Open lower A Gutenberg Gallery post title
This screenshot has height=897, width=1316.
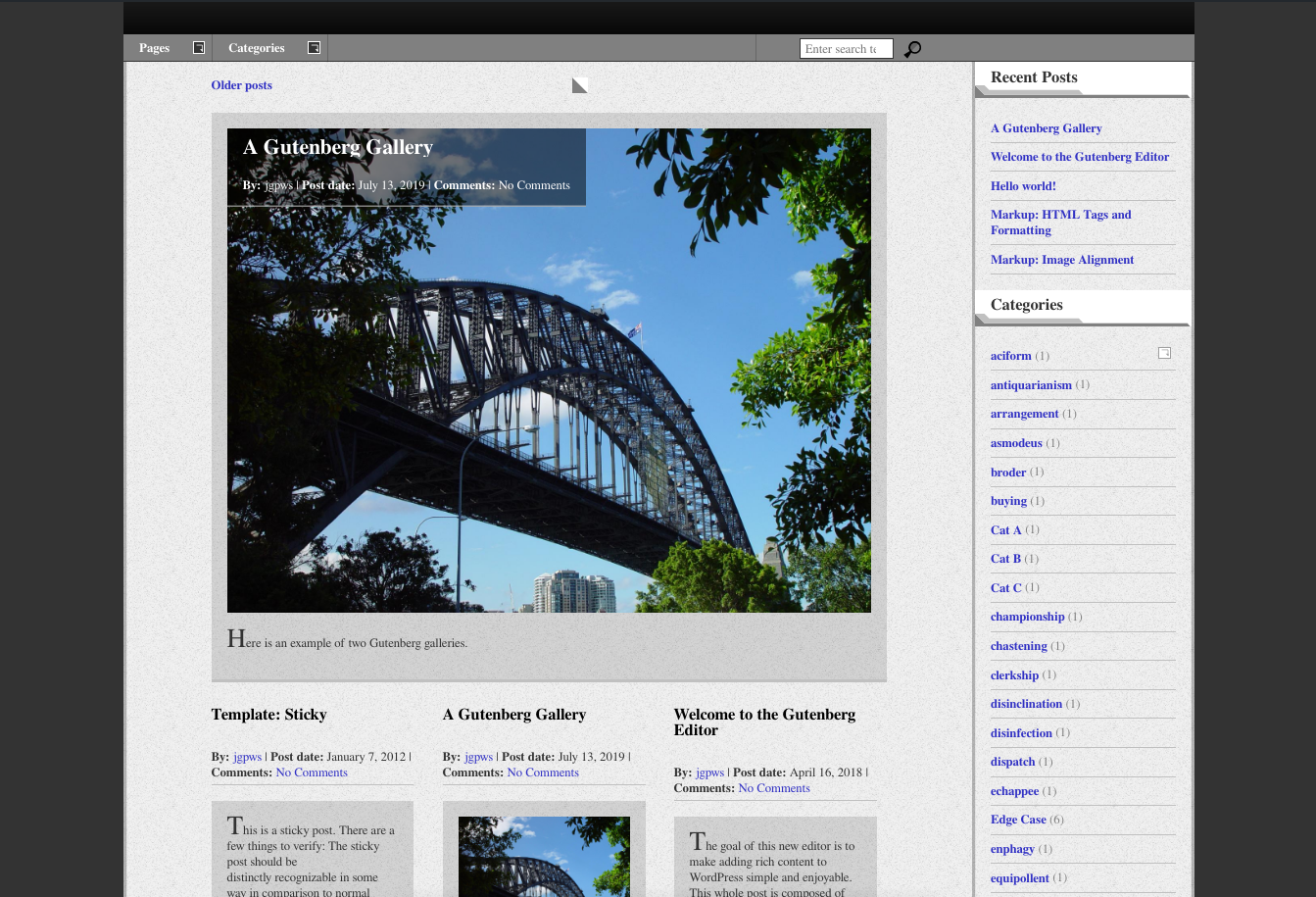tap(514, 715)
